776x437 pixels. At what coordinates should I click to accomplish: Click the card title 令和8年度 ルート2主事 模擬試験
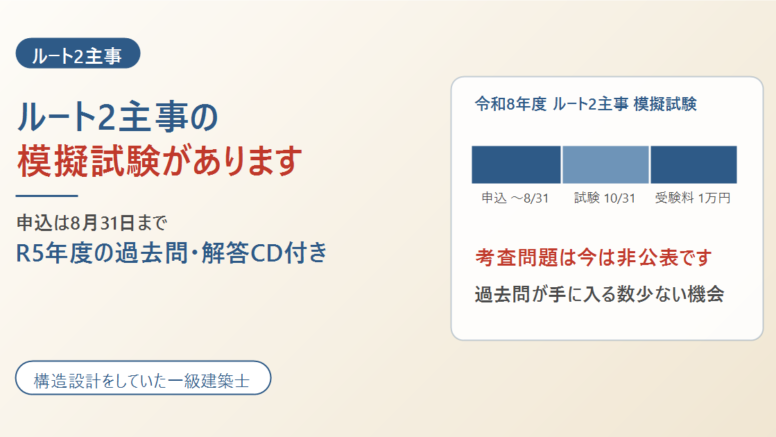coord(586,104)
